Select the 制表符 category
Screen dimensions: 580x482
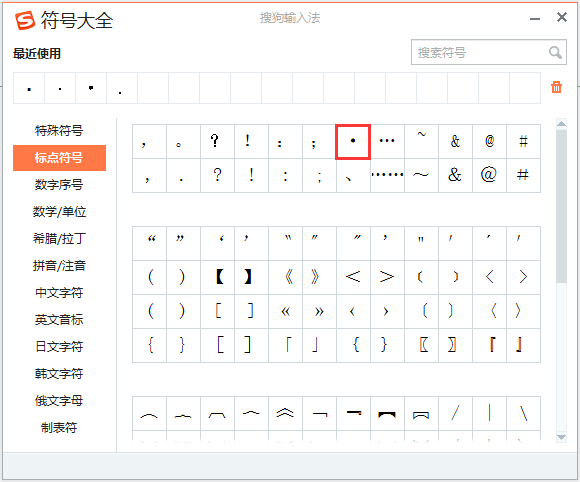[x=59, y=428]
